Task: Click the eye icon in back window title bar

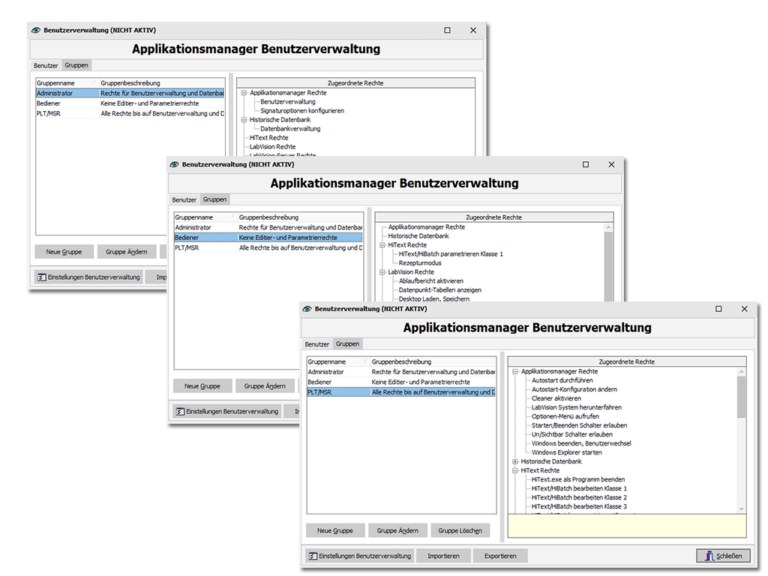Action: tap(35, 30)
